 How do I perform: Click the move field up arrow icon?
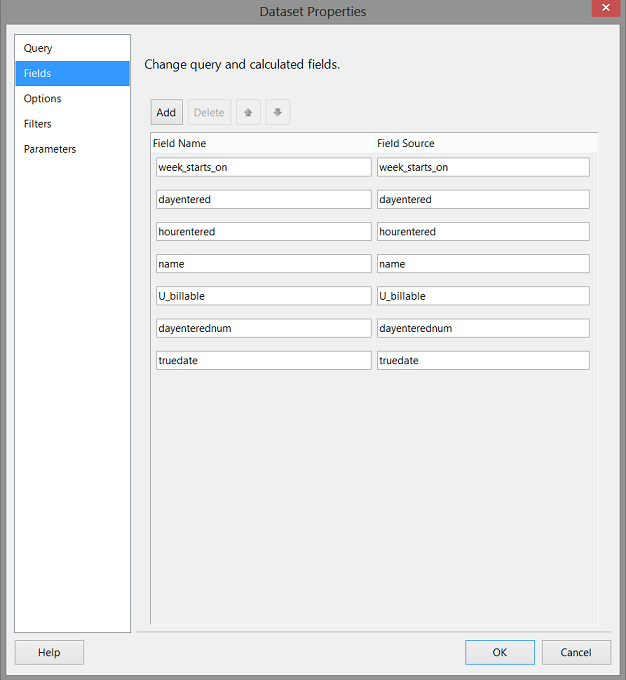pos(248,113)
